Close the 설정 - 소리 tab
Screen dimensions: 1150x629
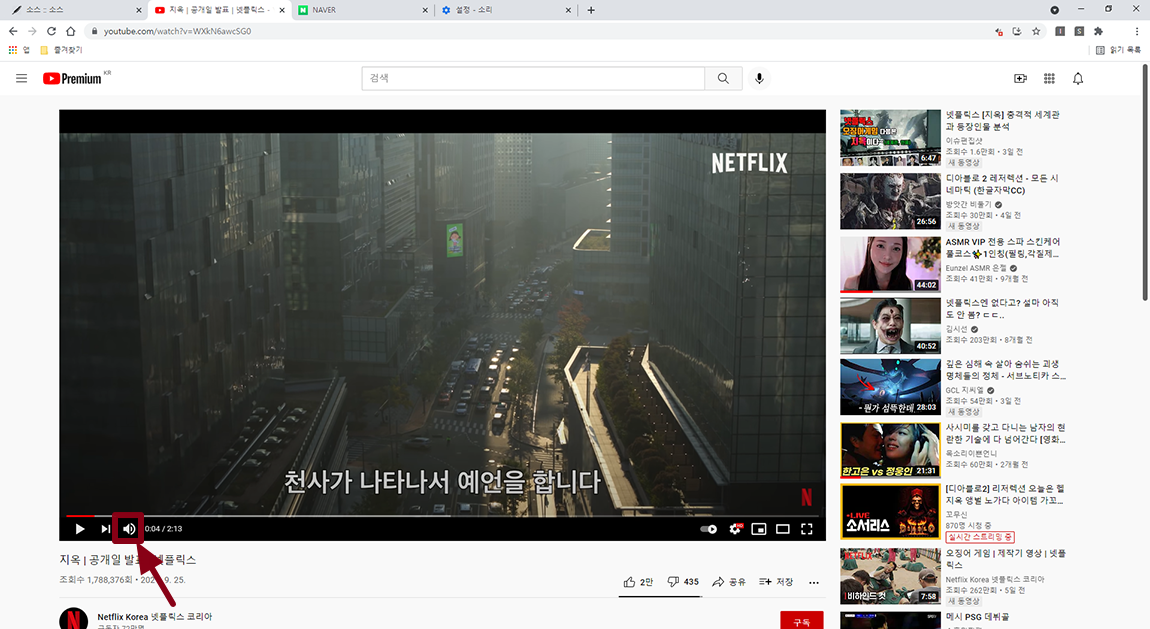pyautogui.click(x=568, y=10)
